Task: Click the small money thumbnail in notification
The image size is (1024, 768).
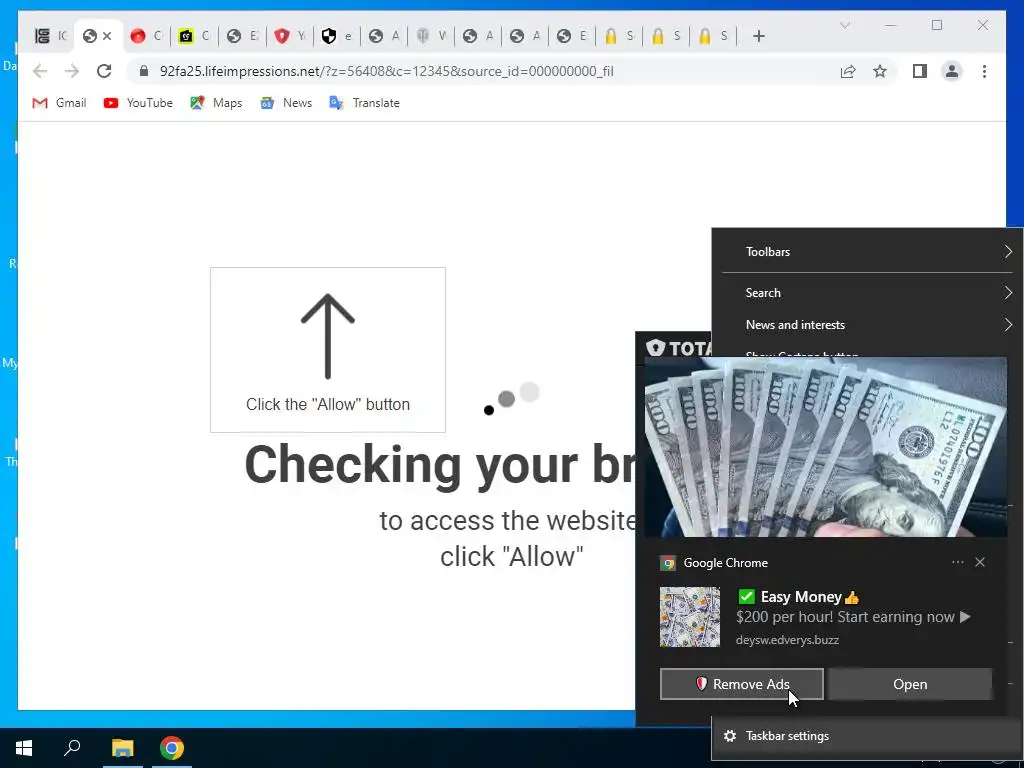Action: pos(690,616)
